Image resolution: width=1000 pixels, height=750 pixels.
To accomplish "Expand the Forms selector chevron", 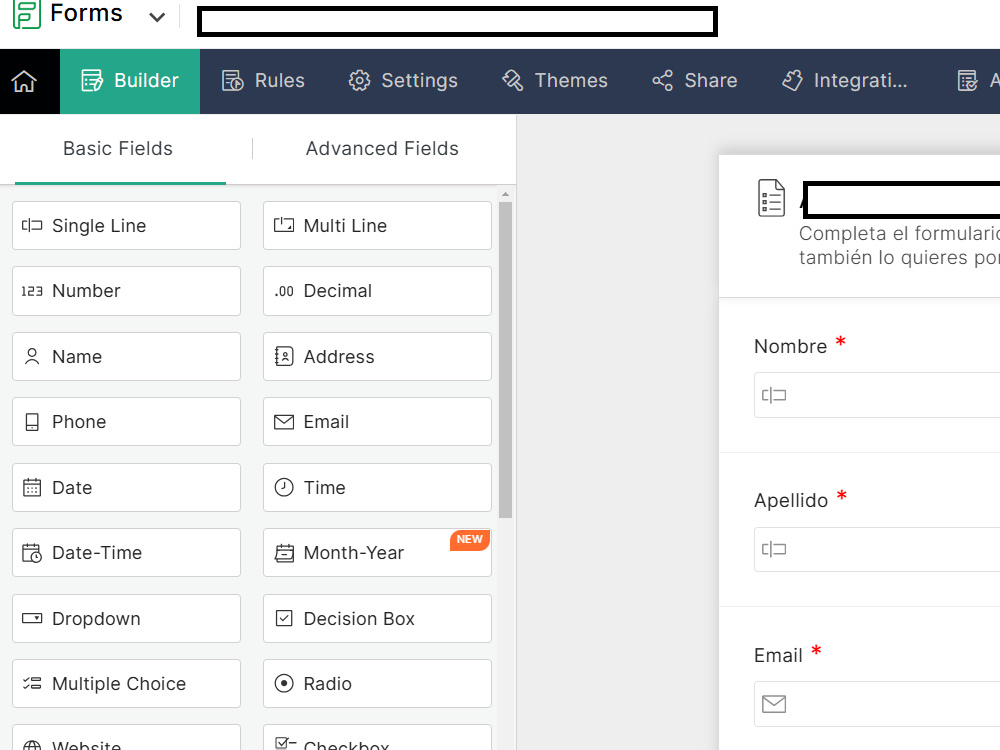I will tap(156, 16).
